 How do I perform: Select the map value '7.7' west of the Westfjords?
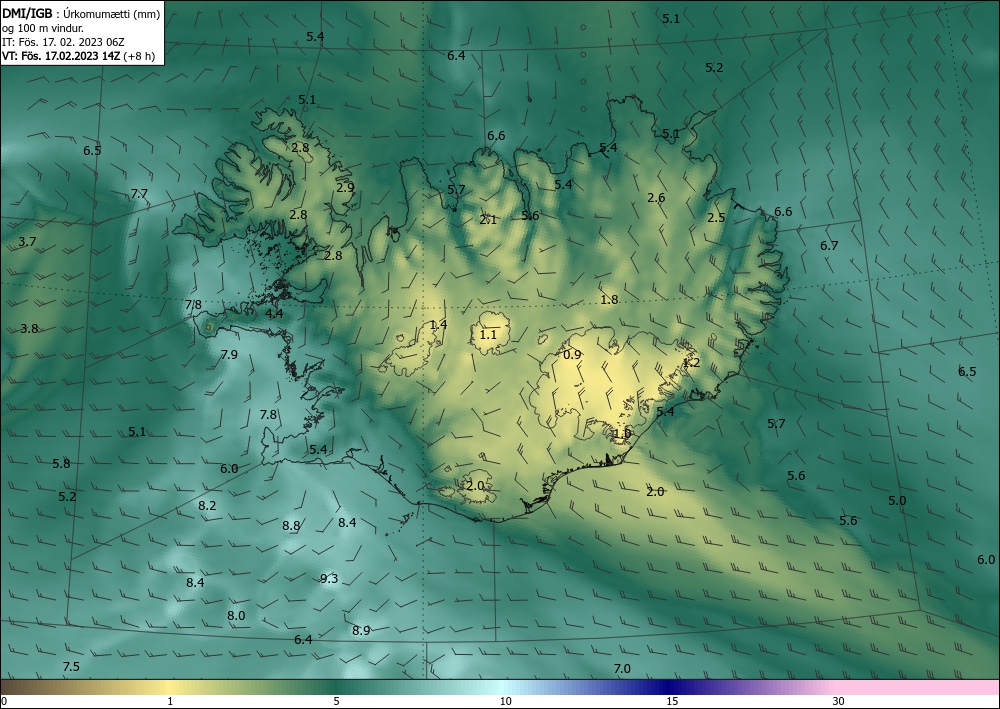pos(139,194)
